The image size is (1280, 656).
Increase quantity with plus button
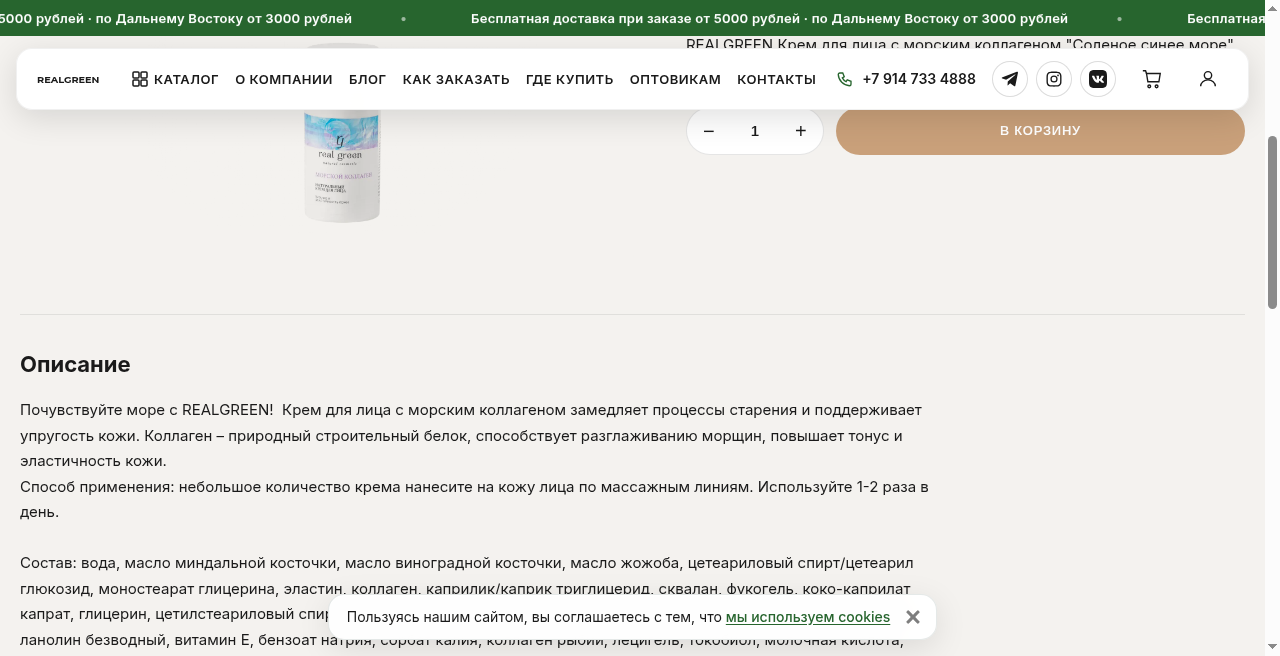(800, 131)
